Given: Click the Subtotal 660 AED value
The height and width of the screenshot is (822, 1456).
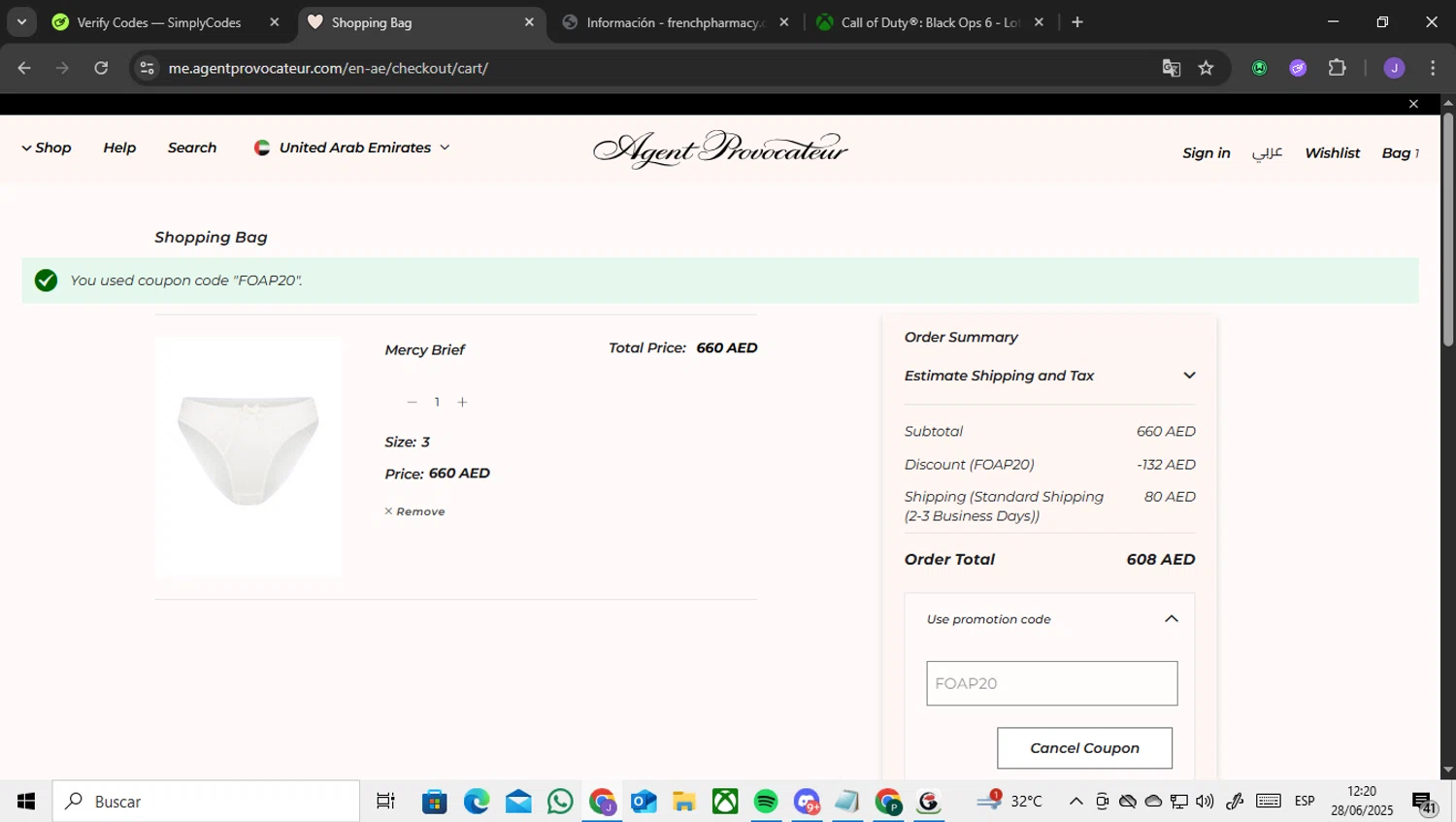Looking at the screenshot, I should click(x=1166, y=432).
